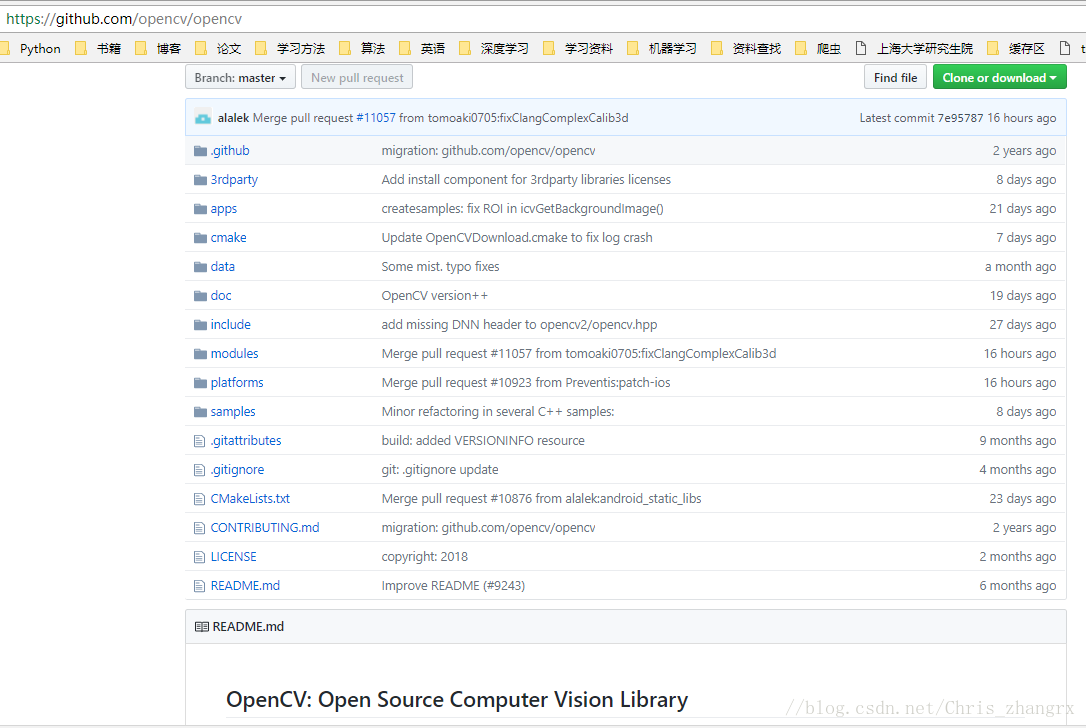Viewport: 1086px width, 728px height.
Task: Click the cmake folder icon
Action: click(200, 238)
